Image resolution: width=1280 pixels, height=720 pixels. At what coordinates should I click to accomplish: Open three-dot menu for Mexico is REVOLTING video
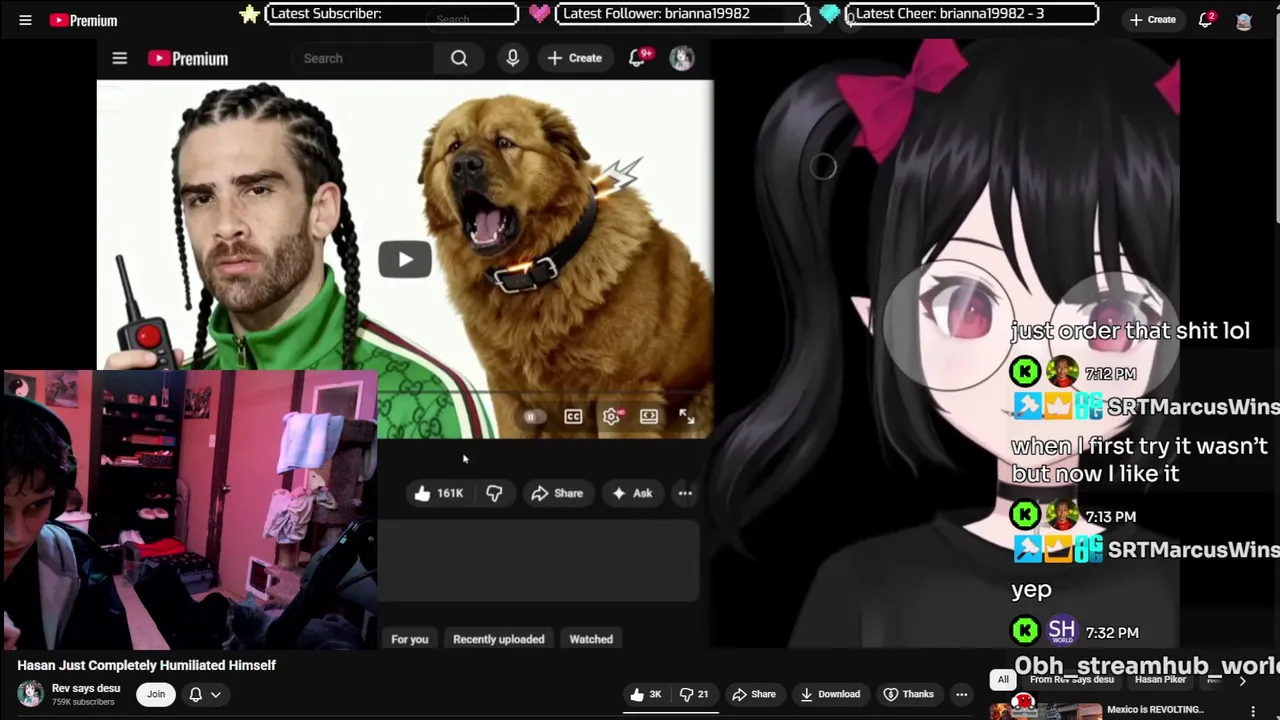[x=1253, y=710]
